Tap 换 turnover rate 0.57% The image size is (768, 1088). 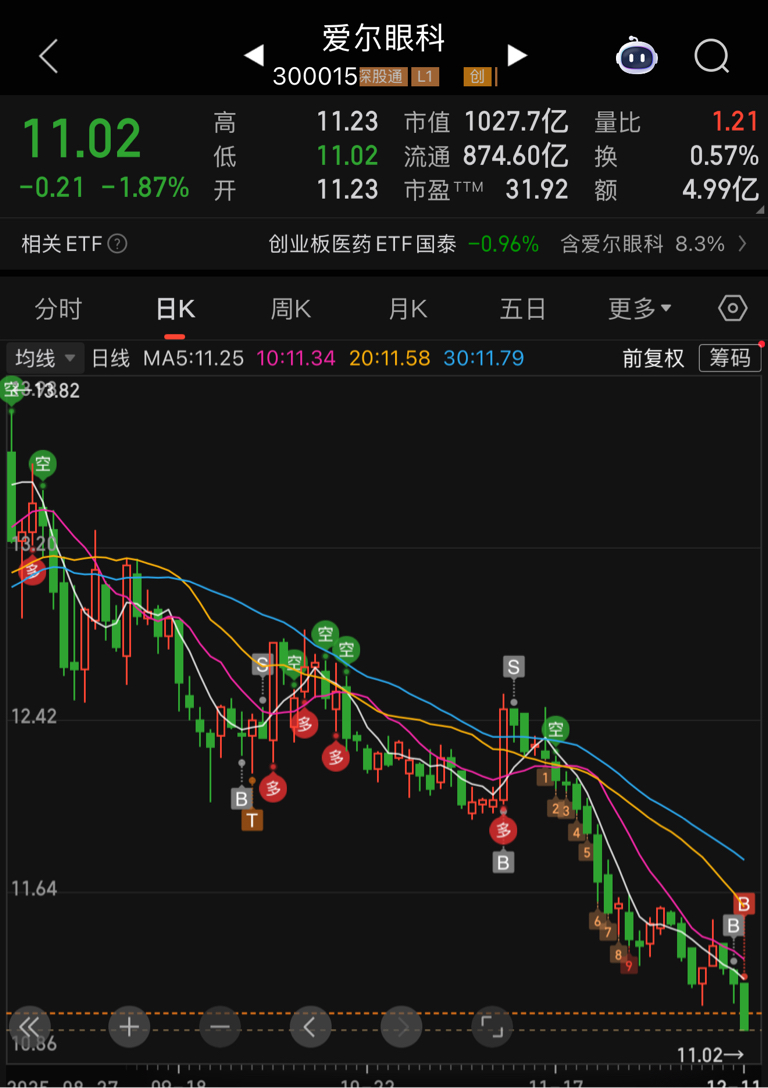[724, 155]
